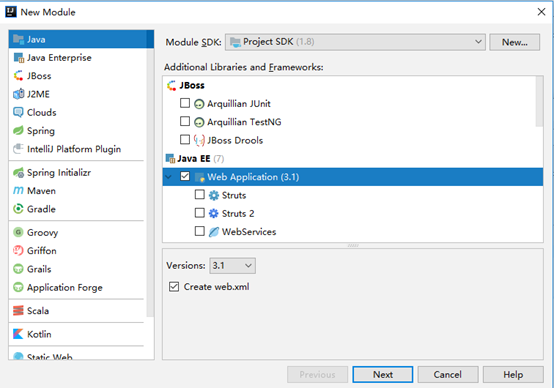Click the Next button
554x388 pixels.
click(383, 375)
